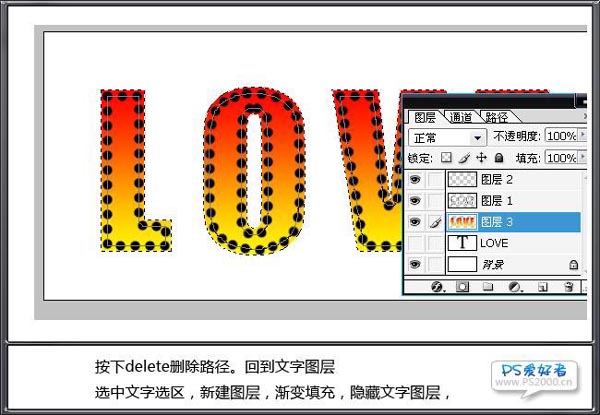Click the lock position move icon
This screenshot has height=415, width=600.
pos(481,158)
